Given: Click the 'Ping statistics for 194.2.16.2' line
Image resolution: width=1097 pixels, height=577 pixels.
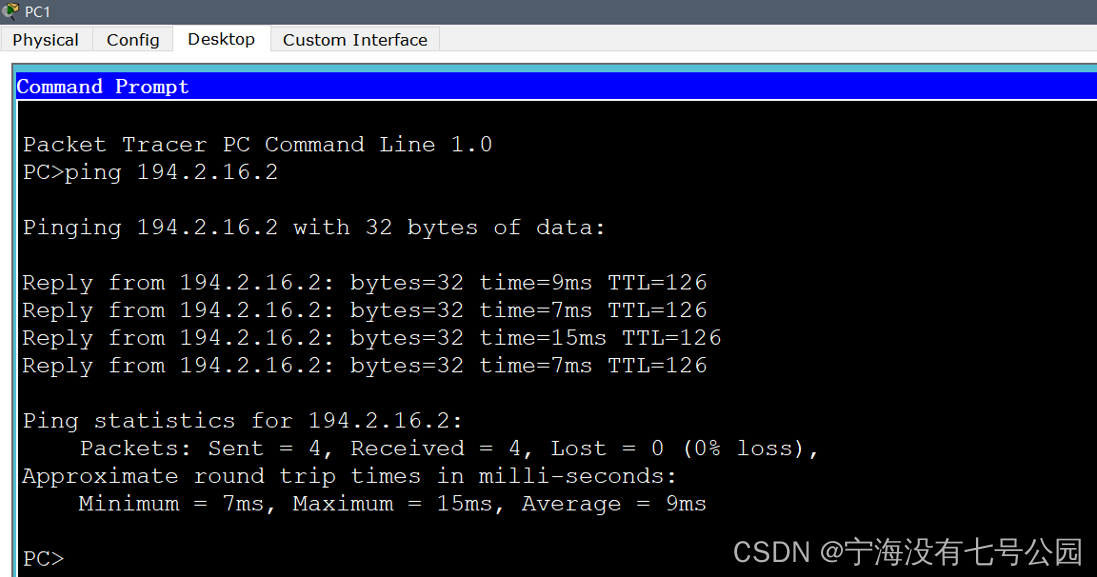Looking at the screenshot, I should 243,420.
